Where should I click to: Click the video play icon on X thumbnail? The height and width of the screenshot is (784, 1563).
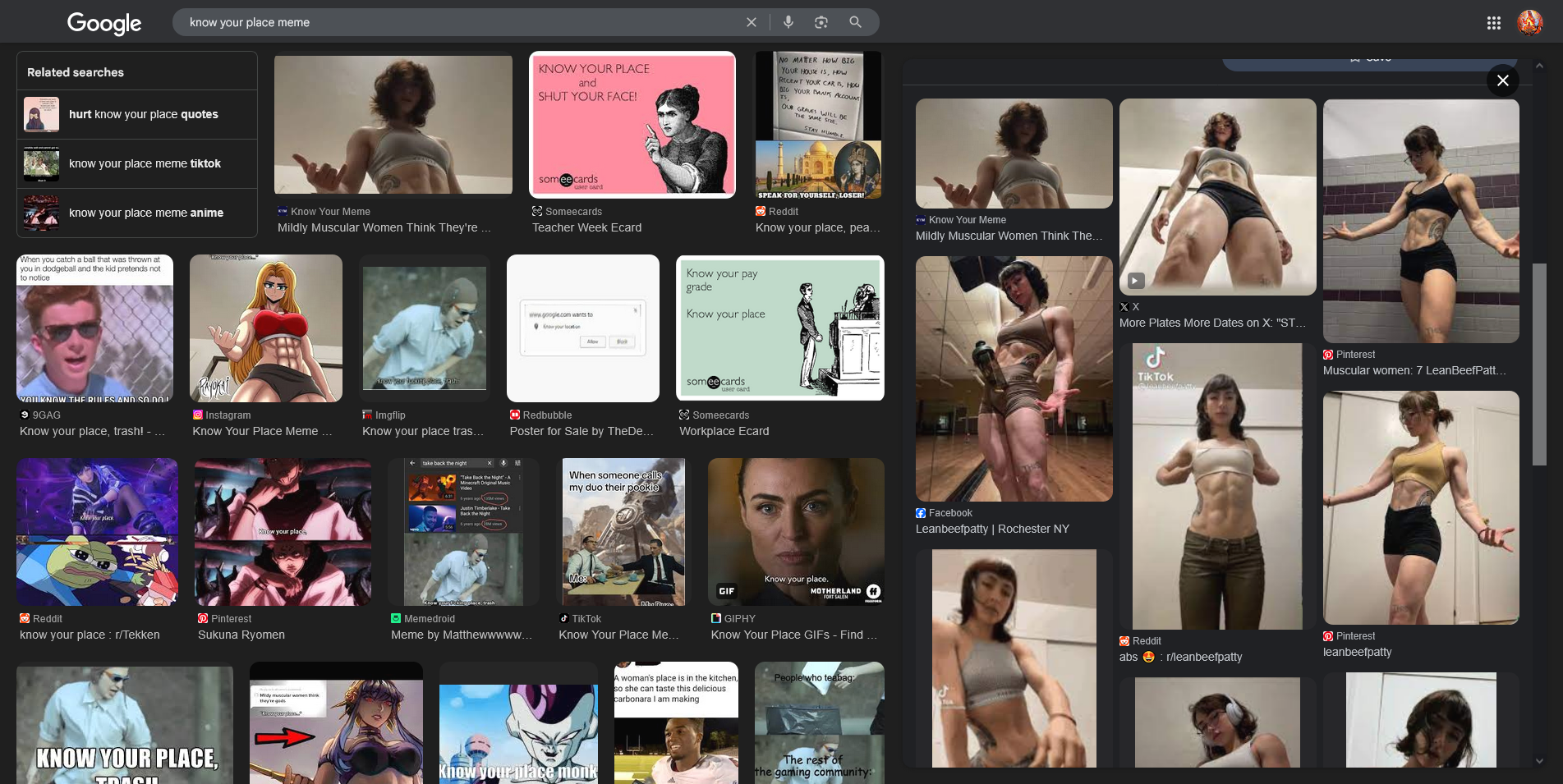tap(1135, 281)
